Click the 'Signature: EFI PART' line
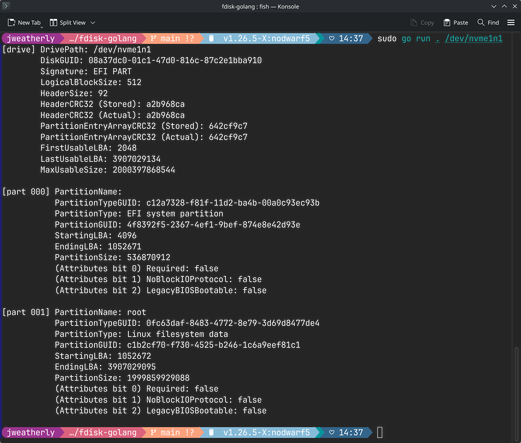521x443 pixels. pos(86,71)
